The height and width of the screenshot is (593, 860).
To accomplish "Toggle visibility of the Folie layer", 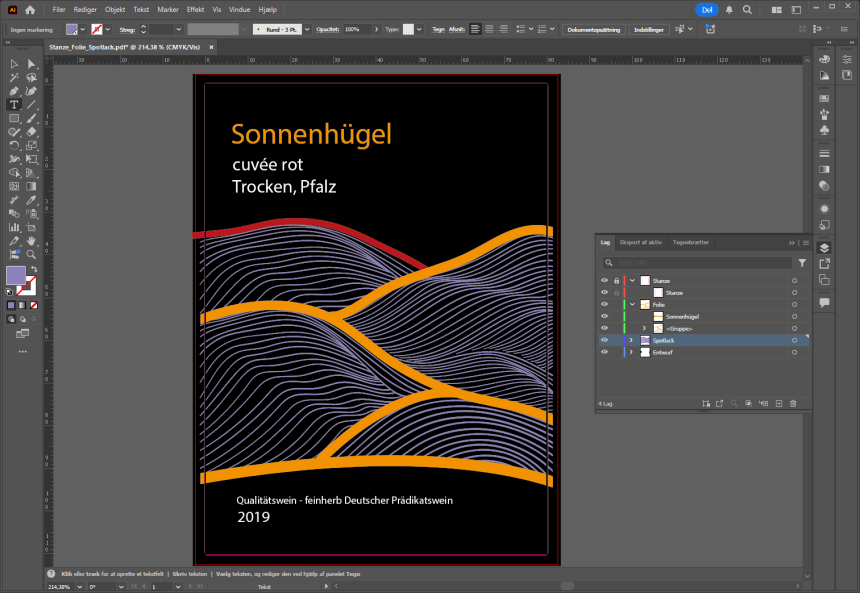I will coord(604,304).
